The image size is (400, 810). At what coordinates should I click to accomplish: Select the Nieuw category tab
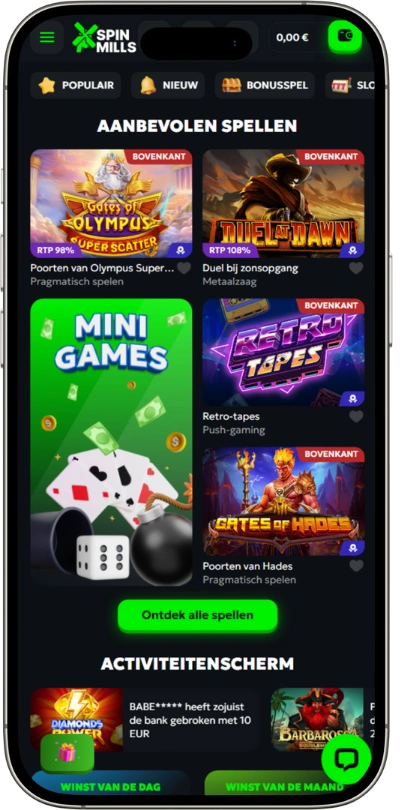(x=168, y=85)
